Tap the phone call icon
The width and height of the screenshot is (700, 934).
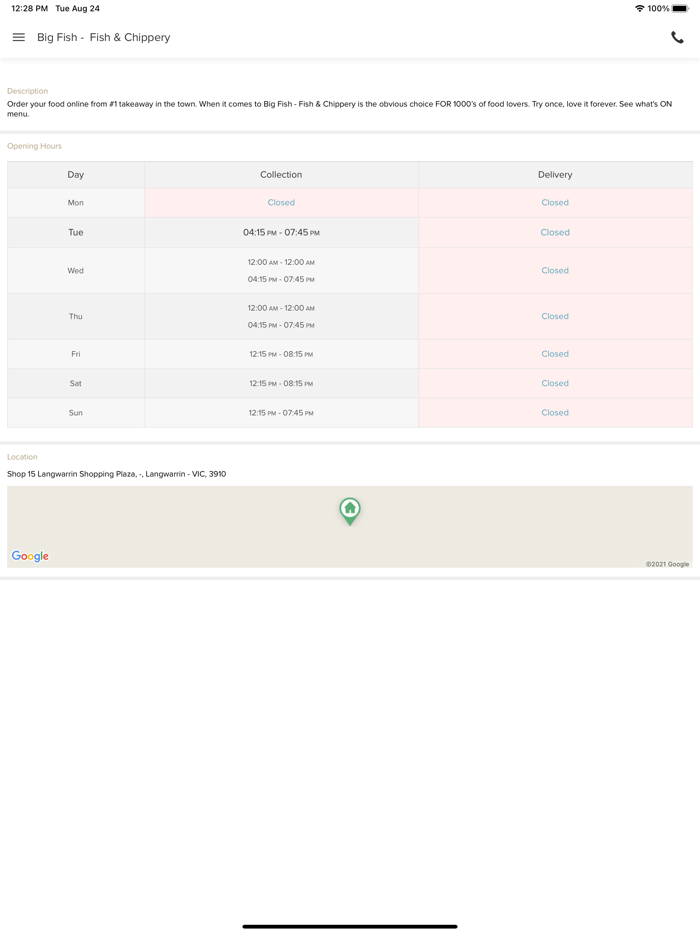[677, 38]
